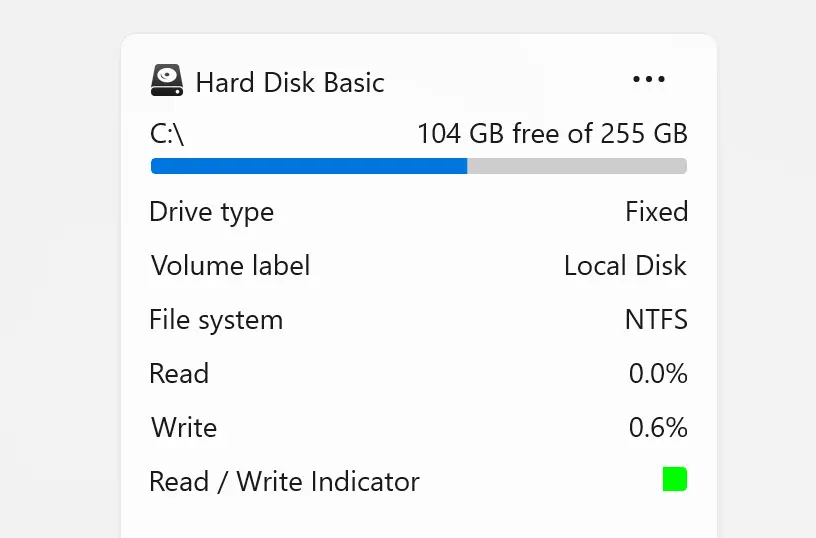Select the Volume label row name
The height and width of the screenshot is (538, 816).
(230, 266)
